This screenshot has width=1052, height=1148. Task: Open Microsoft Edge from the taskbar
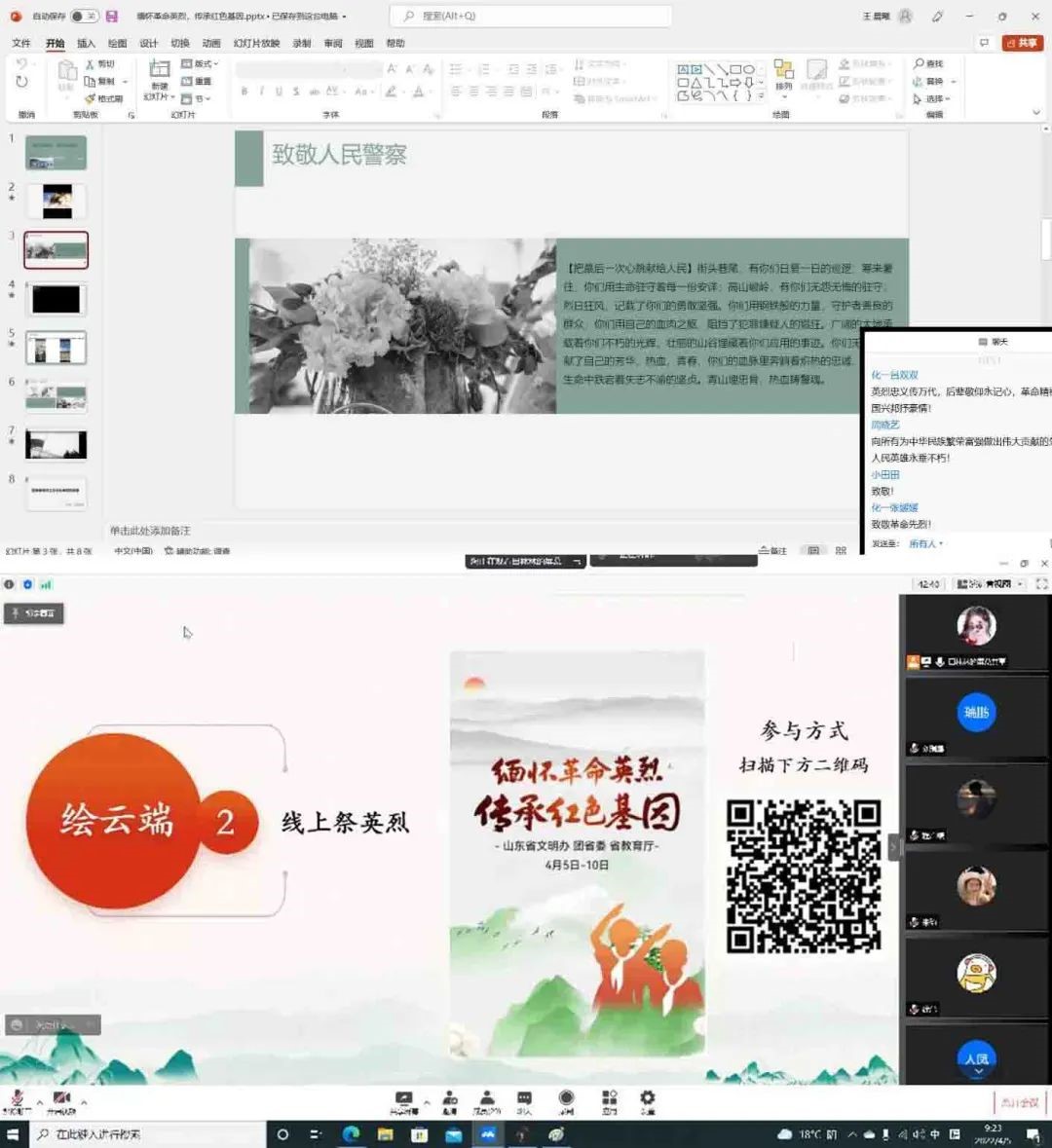coord(351,1134)
